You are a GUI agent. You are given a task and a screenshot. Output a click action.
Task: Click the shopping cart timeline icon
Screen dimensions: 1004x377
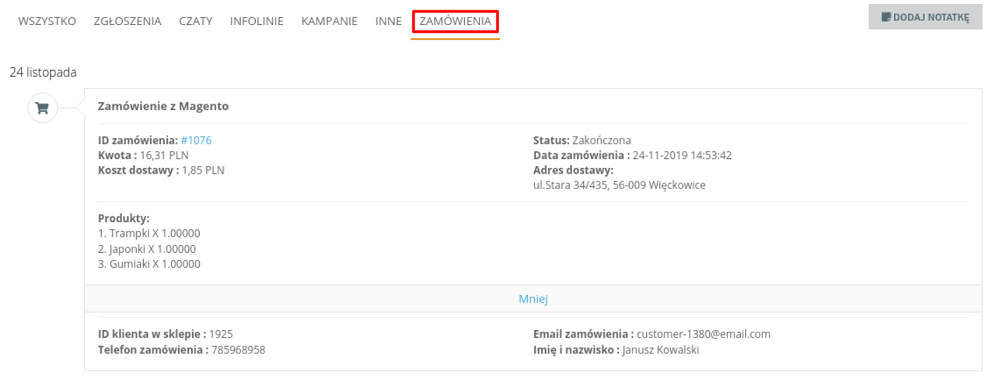tap(42, 108)
